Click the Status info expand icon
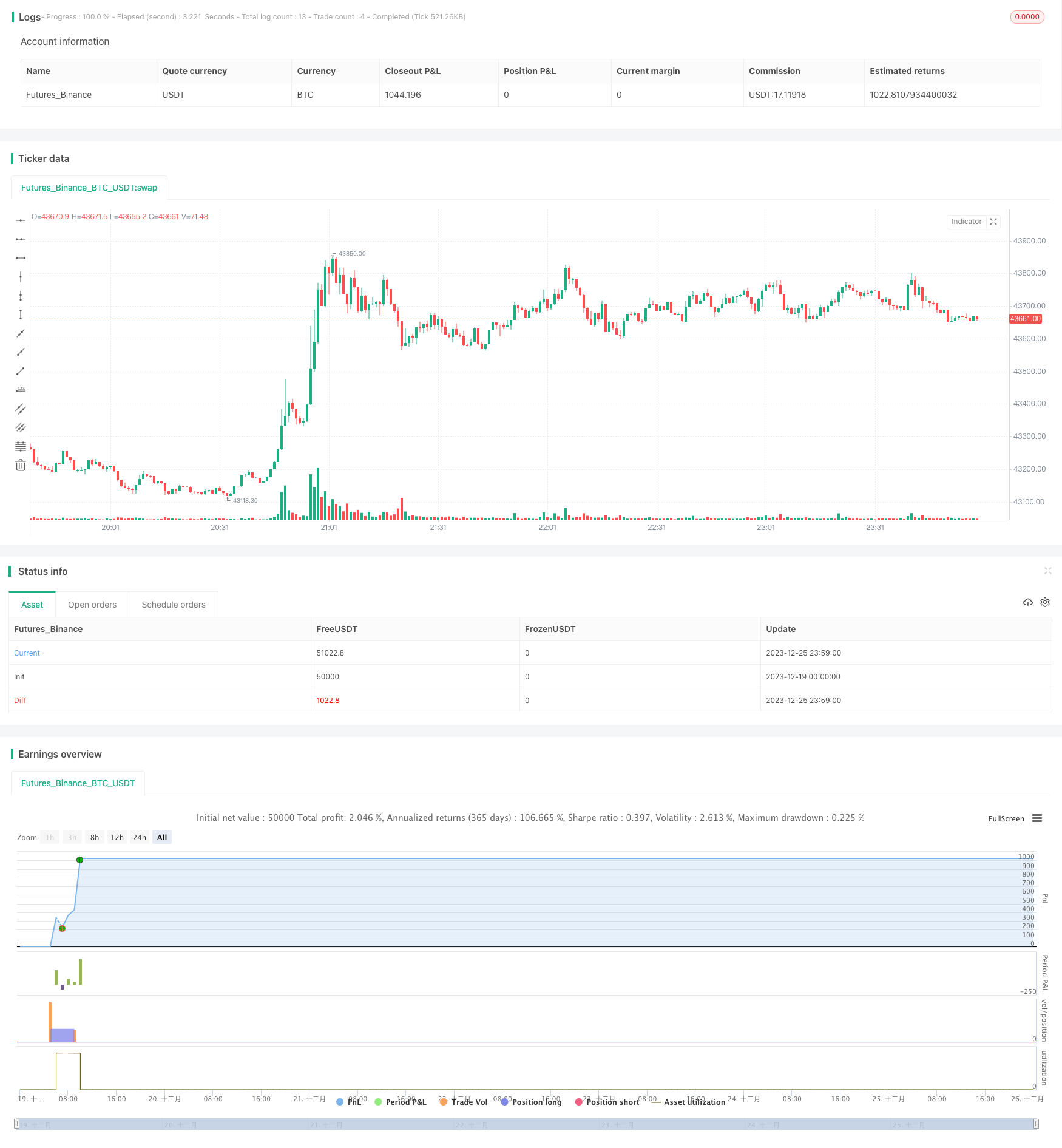 pos(1047,571)
